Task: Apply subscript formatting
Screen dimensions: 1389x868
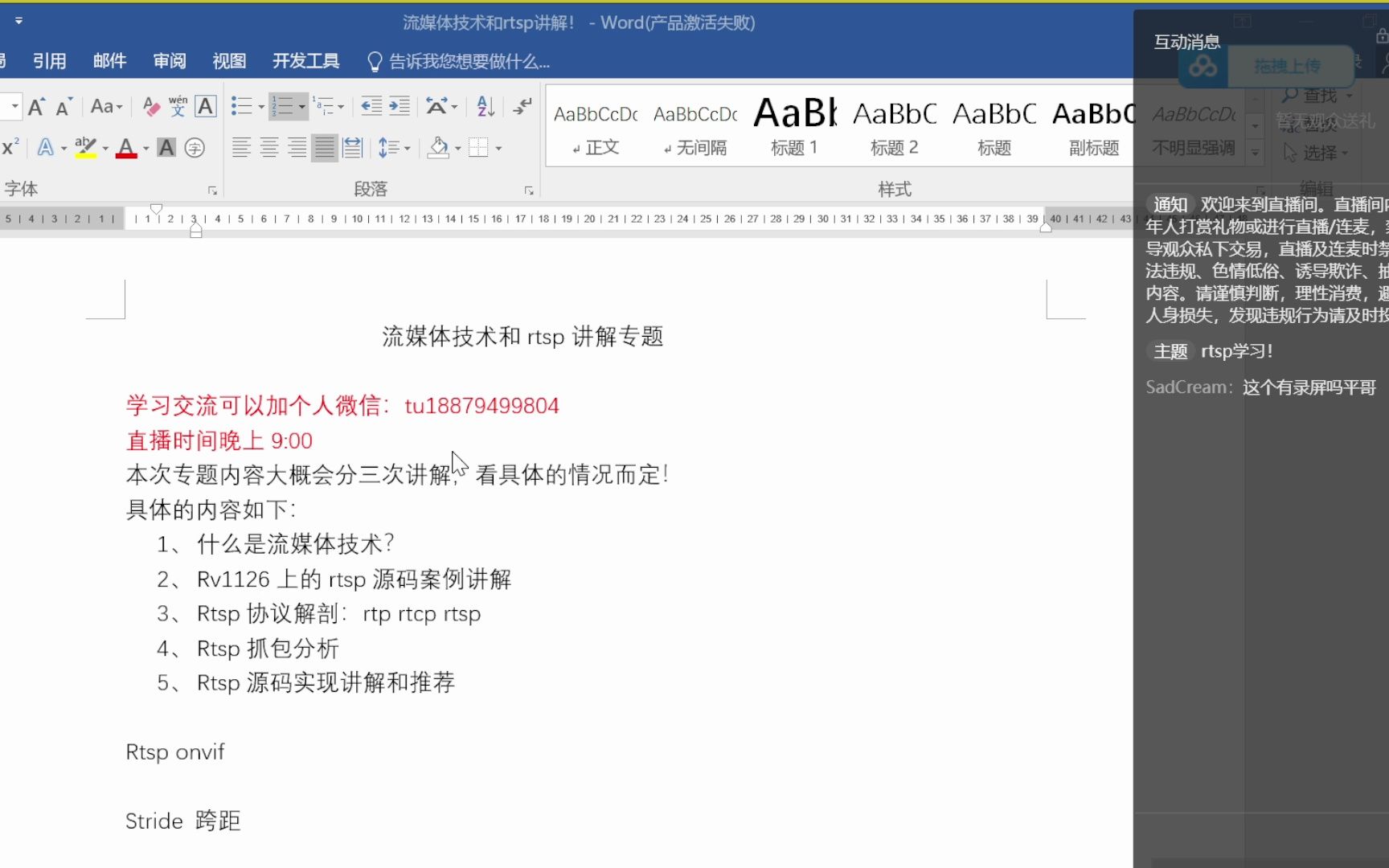Action: (x=3, y=147)
